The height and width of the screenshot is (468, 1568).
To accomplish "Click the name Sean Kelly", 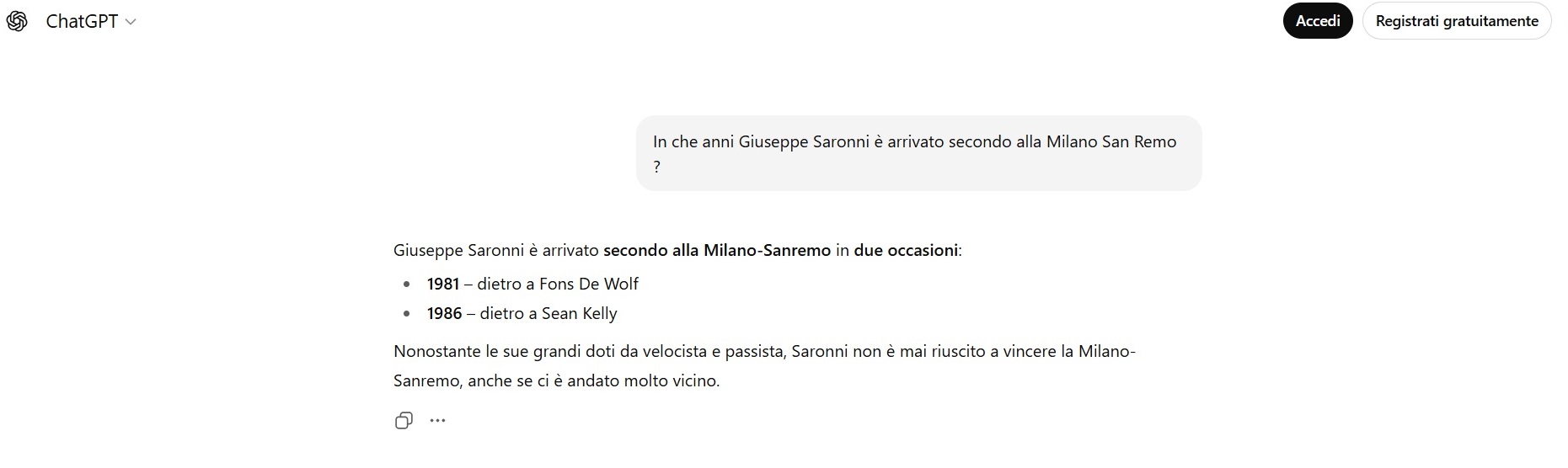I will [579, 313].
